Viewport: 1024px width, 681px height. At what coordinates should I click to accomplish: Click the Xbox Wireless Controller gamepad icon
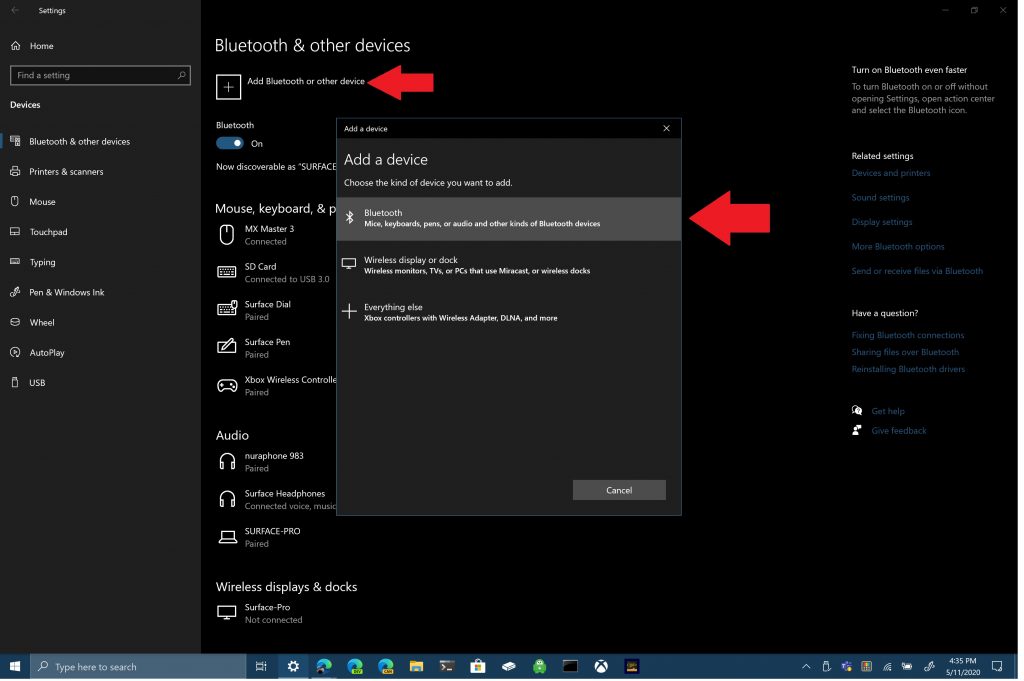coord(228,387)
